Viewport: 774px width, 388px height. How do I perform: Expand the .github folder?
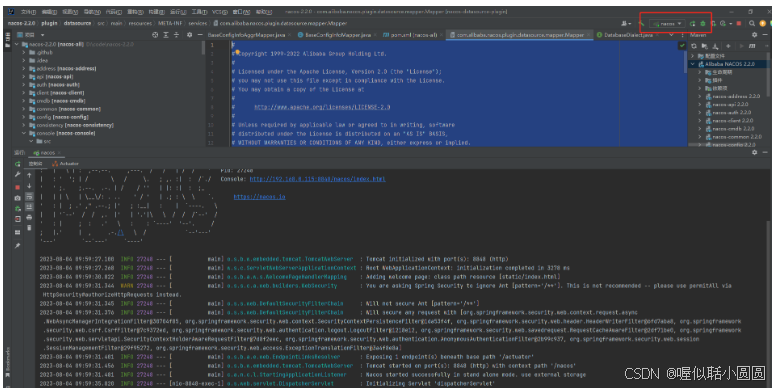click(23, 52)
